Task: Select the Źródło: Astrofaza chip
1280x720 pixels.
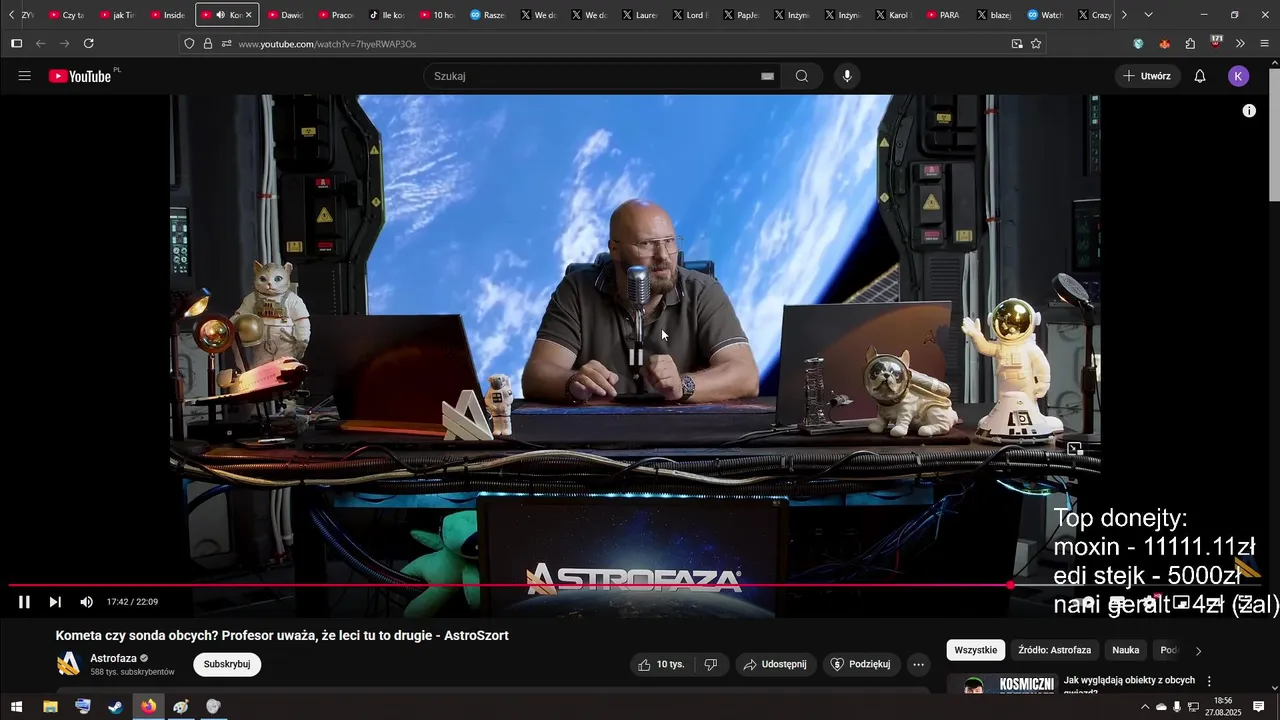Action: pos(1055,650)
